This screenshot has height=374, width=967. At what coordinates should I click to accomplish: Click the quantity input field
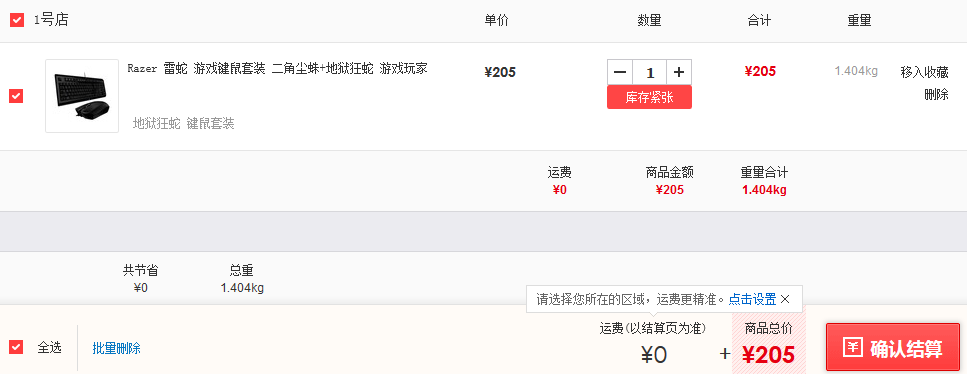coord(649,72)
